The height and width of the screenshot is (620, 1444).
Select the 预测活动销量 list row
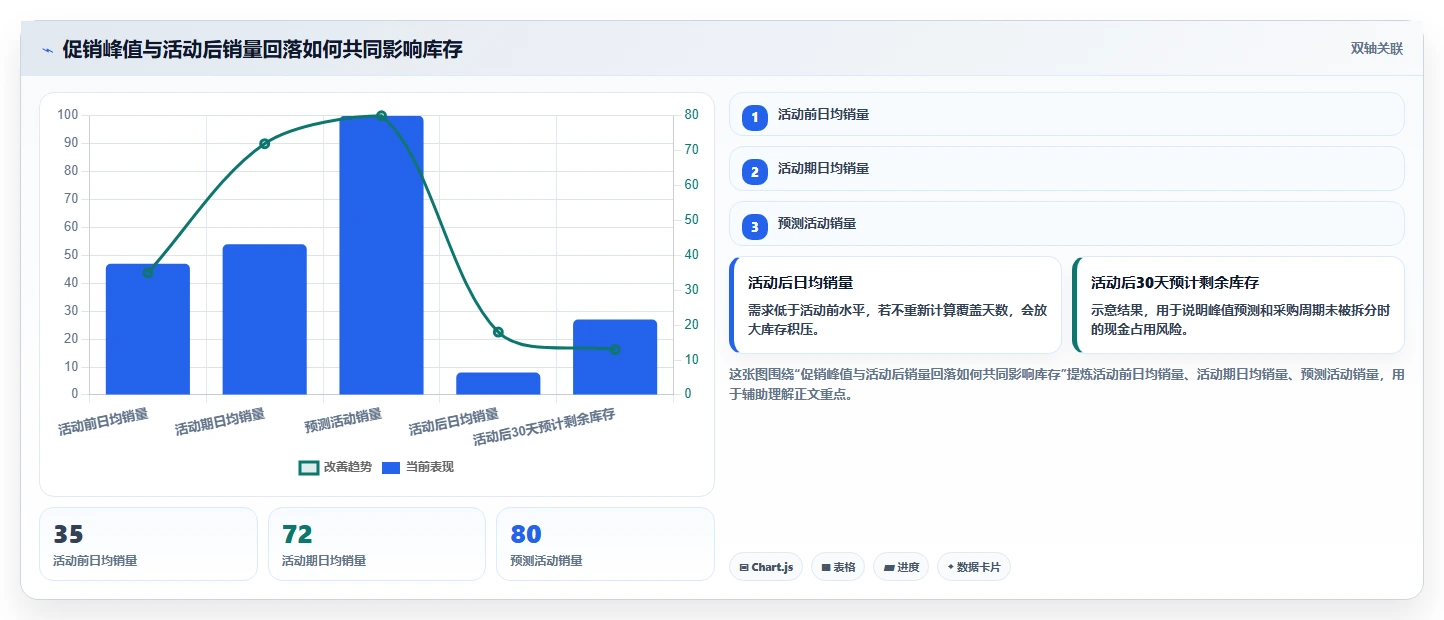[x=1067, y=224]
